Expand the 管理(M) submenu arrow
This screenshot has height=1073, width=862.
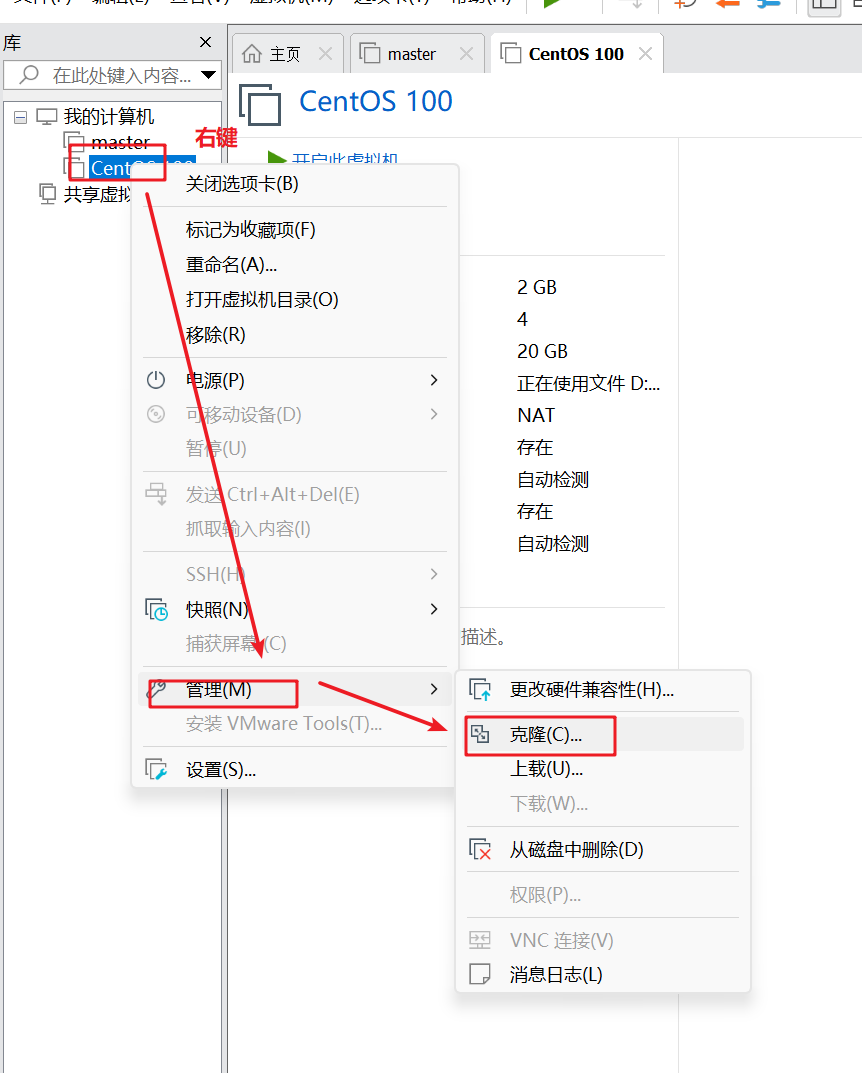coord(434,689)
